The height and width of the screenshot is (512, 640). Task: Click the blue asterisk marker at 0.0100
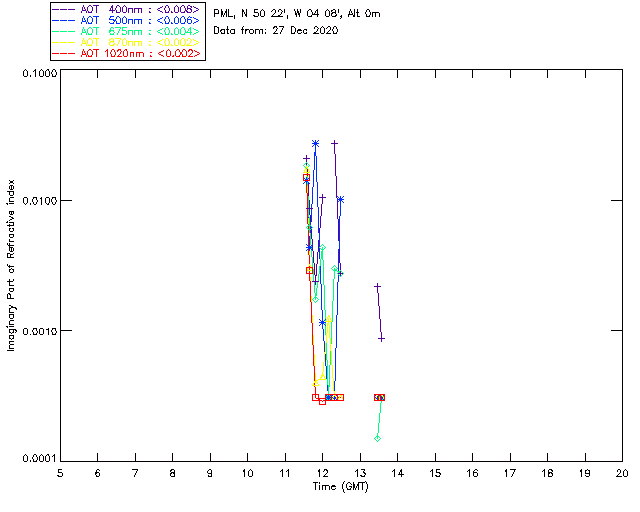pyautogui.click(x=340, y=199)
